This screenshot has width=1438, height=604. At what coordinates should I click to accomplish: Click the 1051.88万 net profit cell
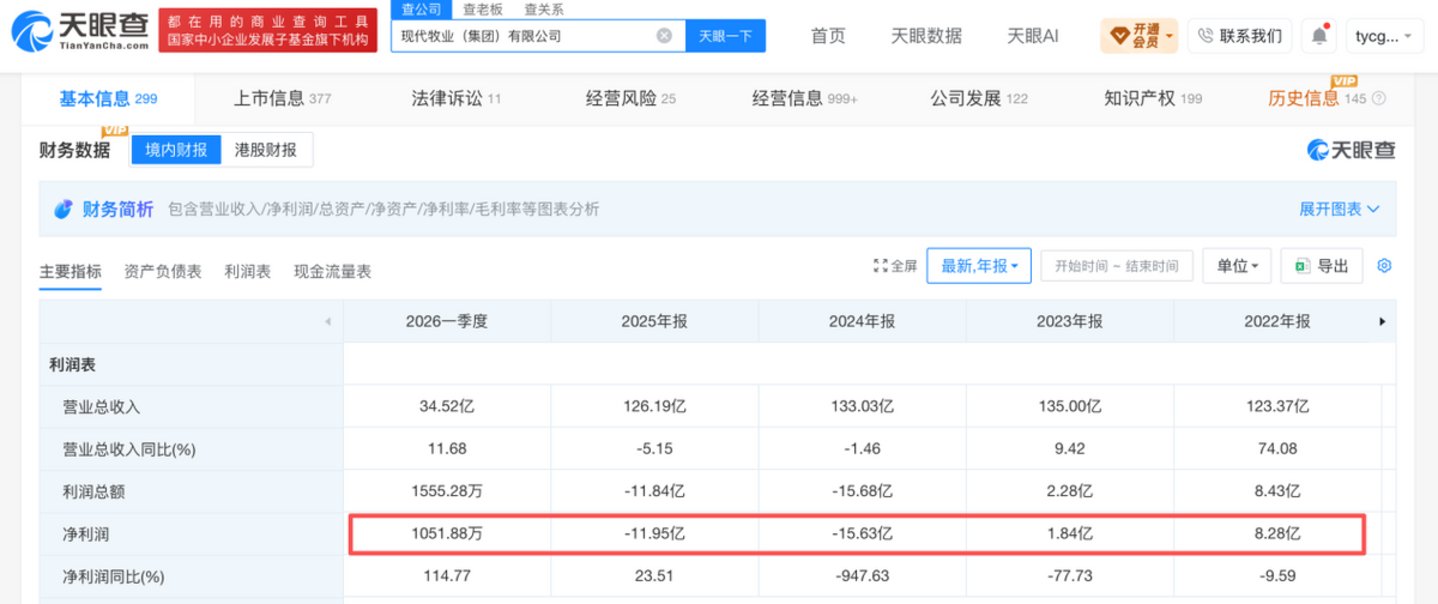pyautogui.click(x=447, y=534)
